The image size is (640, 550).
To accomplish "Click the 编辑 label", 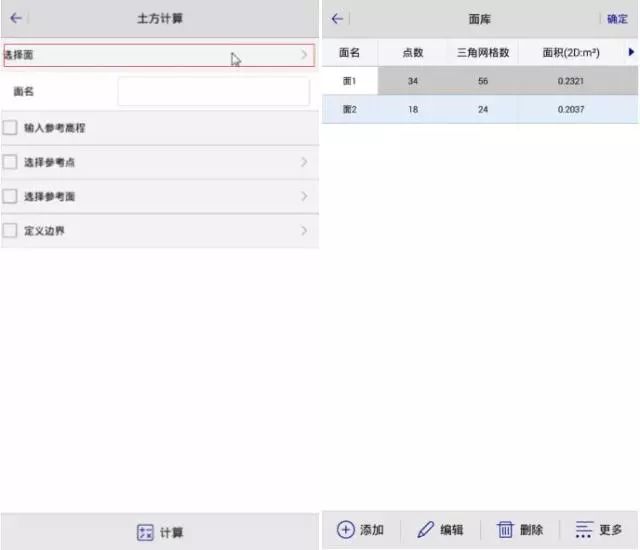I will pos(451,530).
